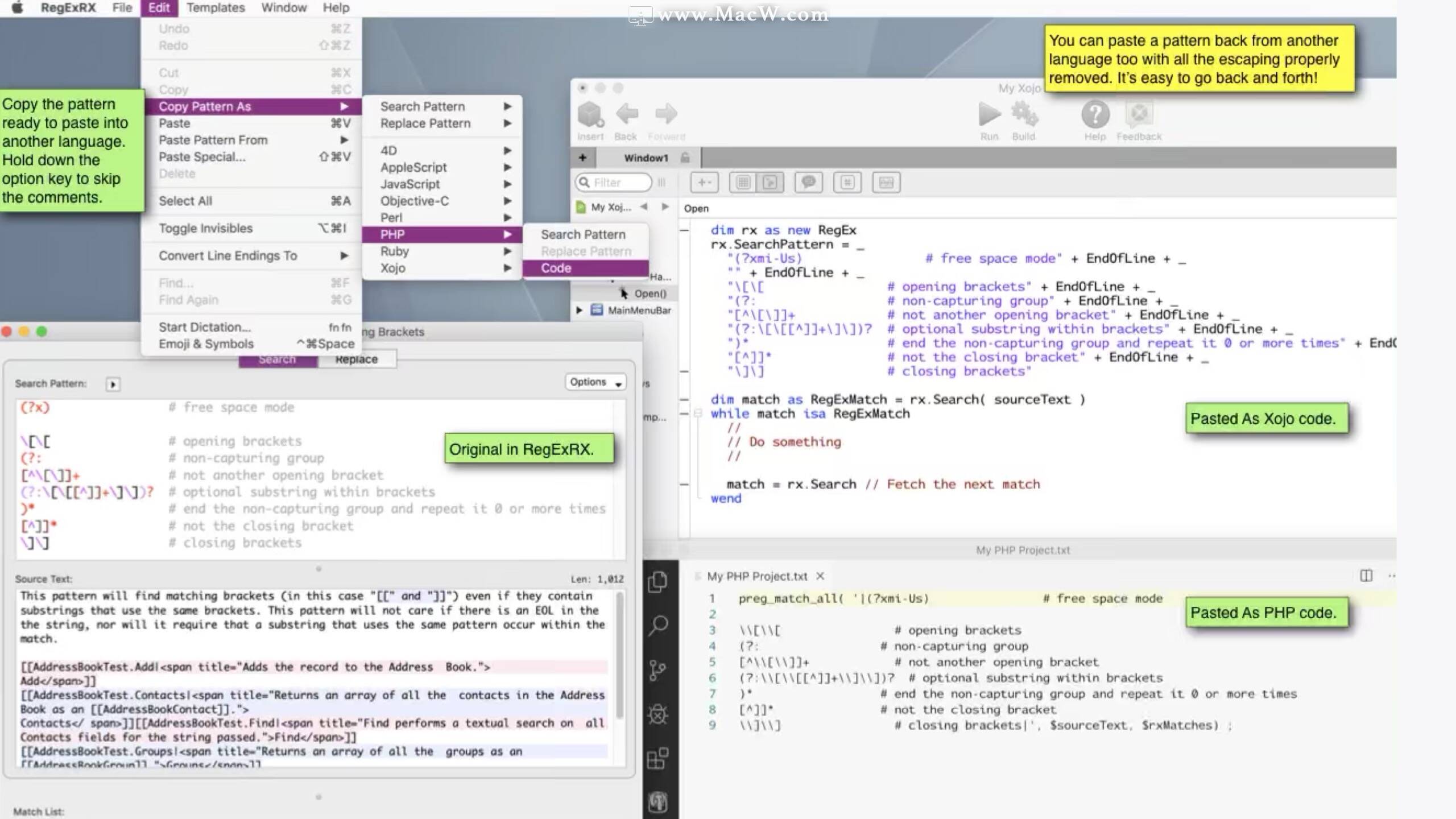
Task: Run the Xojo project
Action: tap(990, 114)
